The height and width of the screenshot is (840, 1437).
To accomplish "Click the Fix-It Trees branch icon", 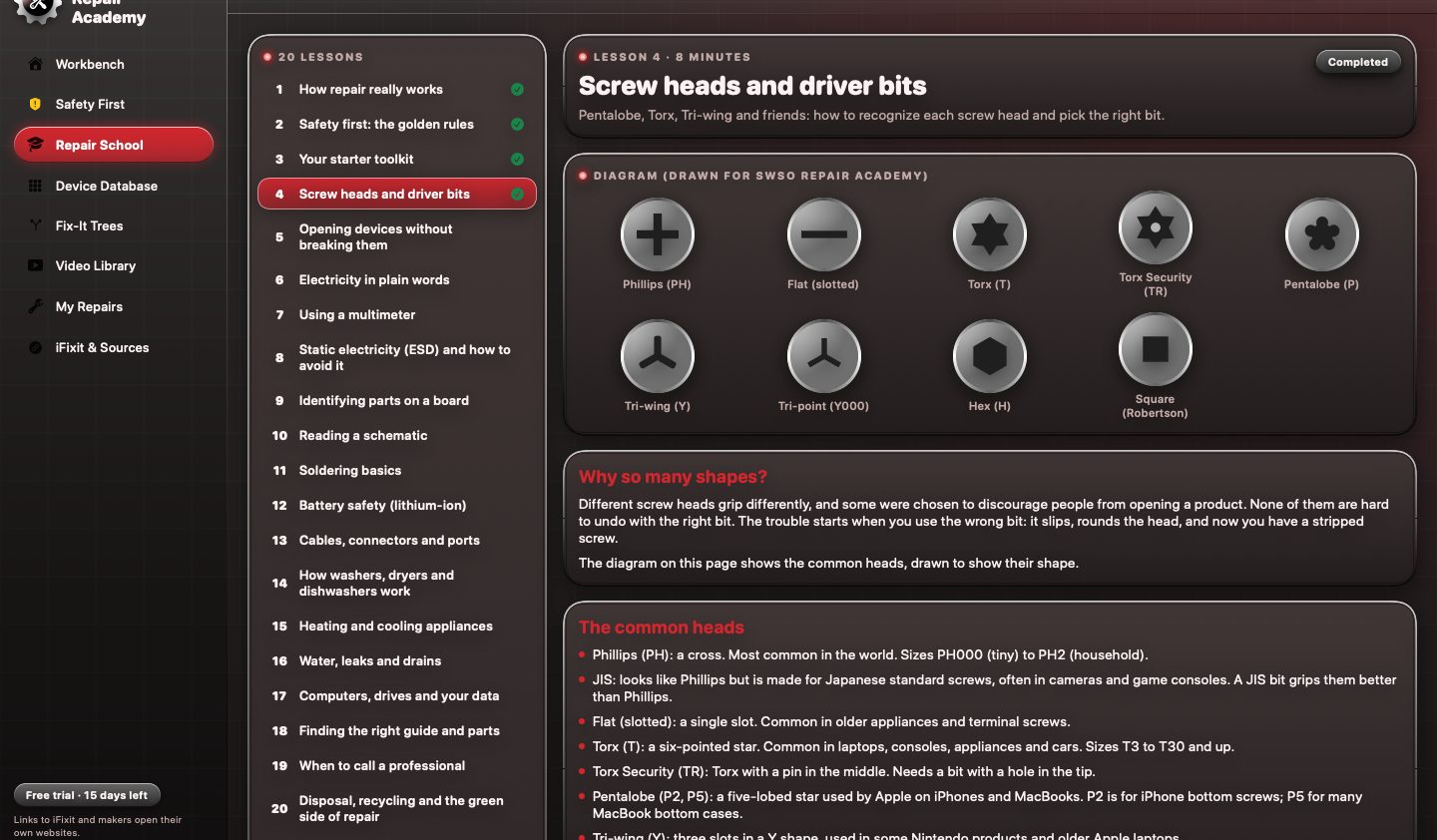I will coord(35,225).
